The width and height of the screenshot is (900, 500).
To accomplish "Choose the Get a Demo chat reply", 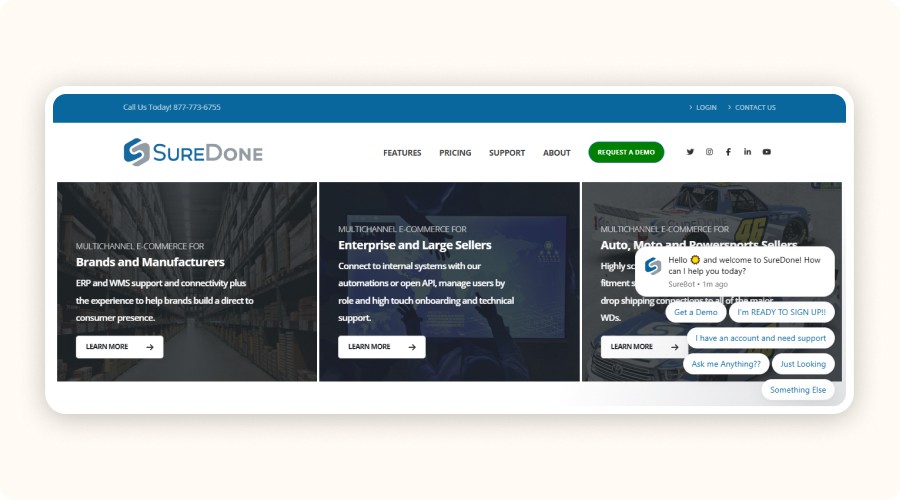I will 696,312.
